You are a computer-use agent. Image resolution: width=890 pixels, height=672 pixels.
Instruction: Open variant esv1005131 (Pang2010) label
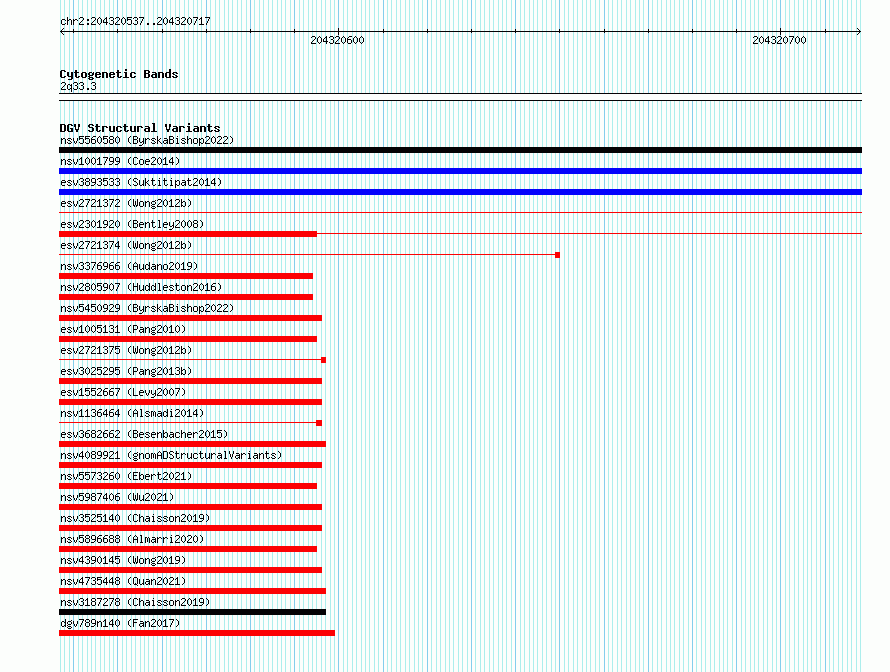(123, 329)
